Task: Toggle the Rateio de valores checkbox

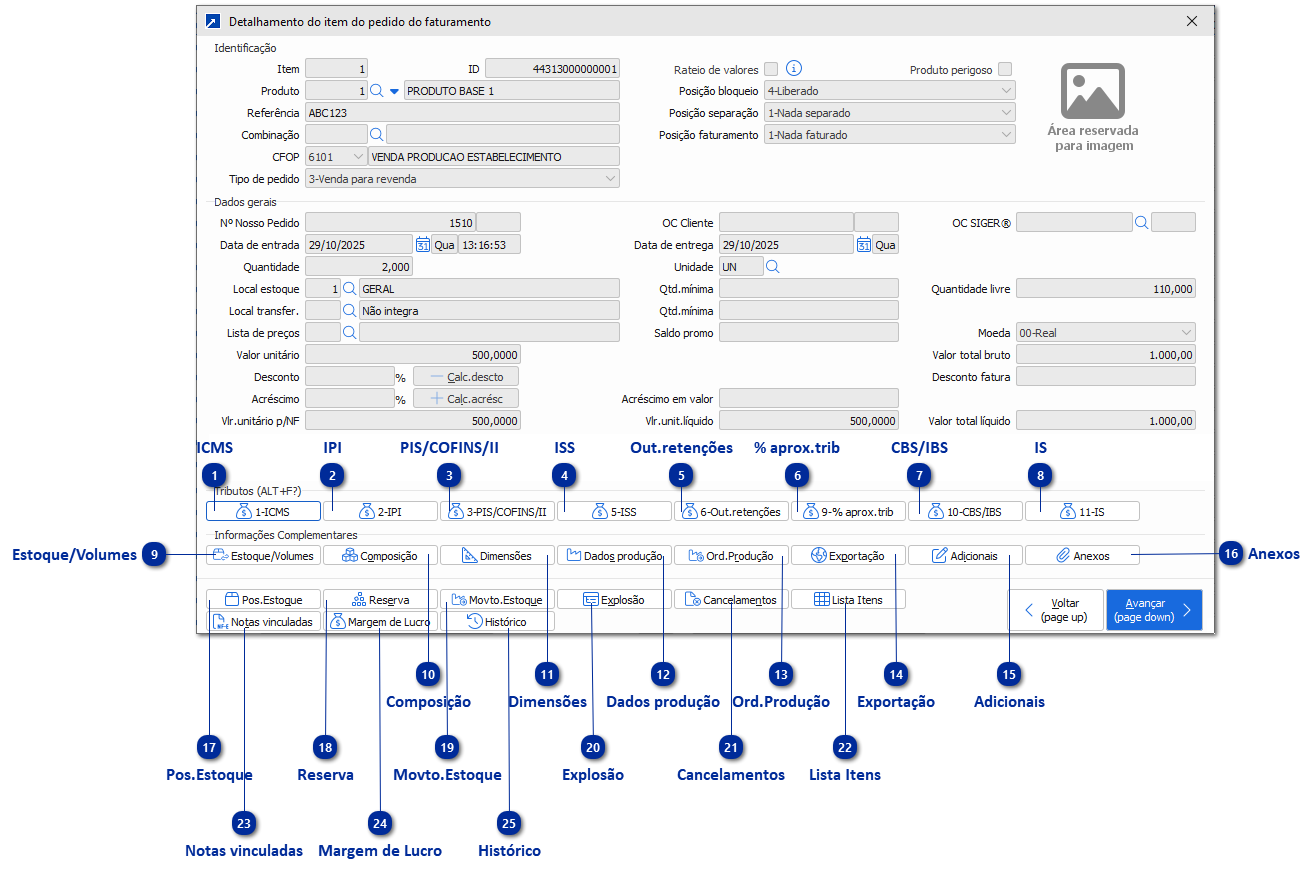Action: (771, 69)
